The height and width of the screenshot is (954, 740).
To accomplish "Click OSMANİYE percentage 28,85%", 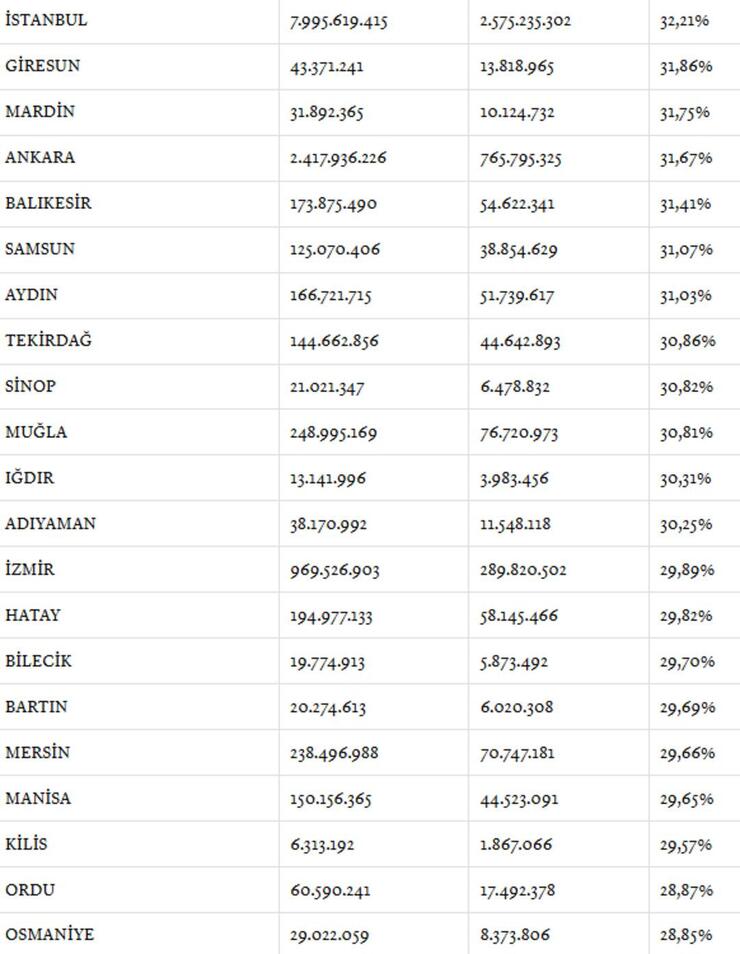I will point(686,935).
